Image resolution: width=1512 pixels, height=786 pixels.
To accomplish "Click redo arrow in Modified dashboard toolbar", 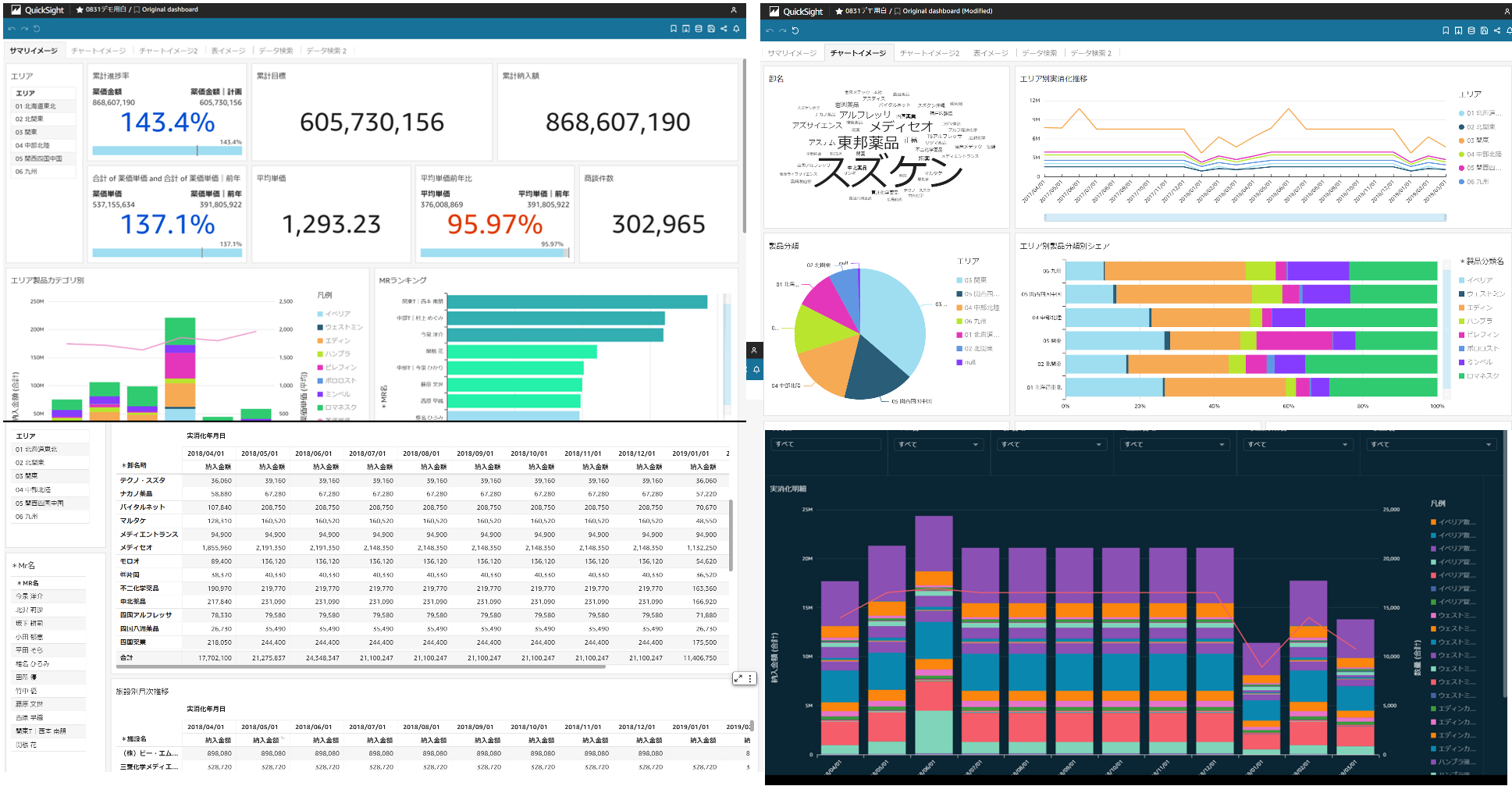I will [783, 30].
